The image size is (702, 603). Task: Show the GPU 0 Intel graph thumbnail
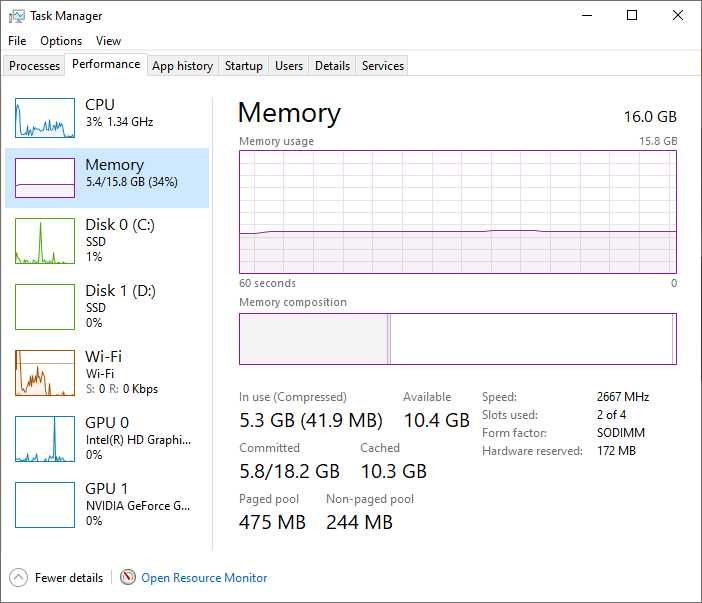pyautogui.click(x=45, y=439)
